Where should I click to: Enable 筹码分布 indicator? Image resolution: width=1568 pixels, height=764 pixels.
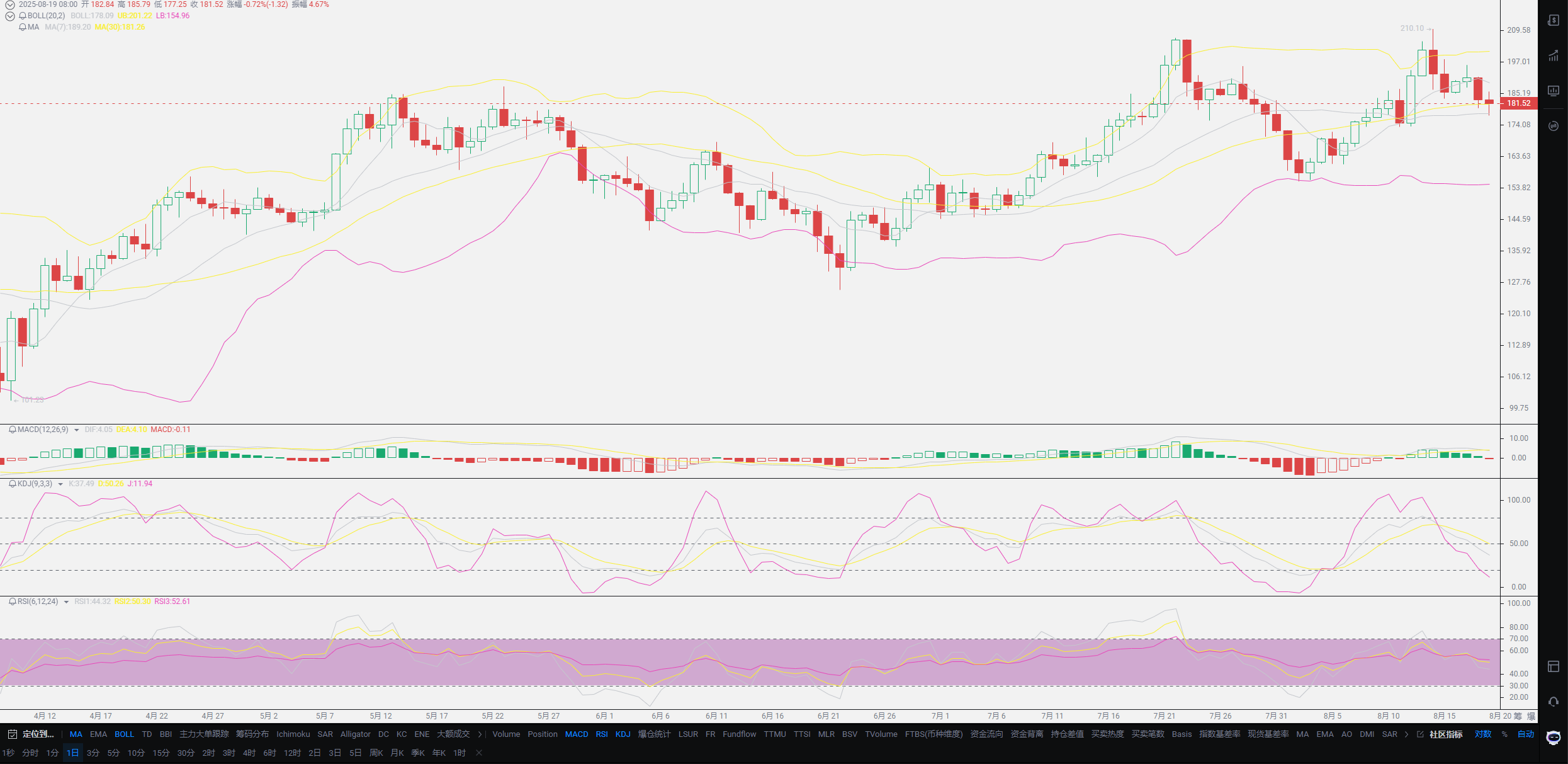point(252,734)
